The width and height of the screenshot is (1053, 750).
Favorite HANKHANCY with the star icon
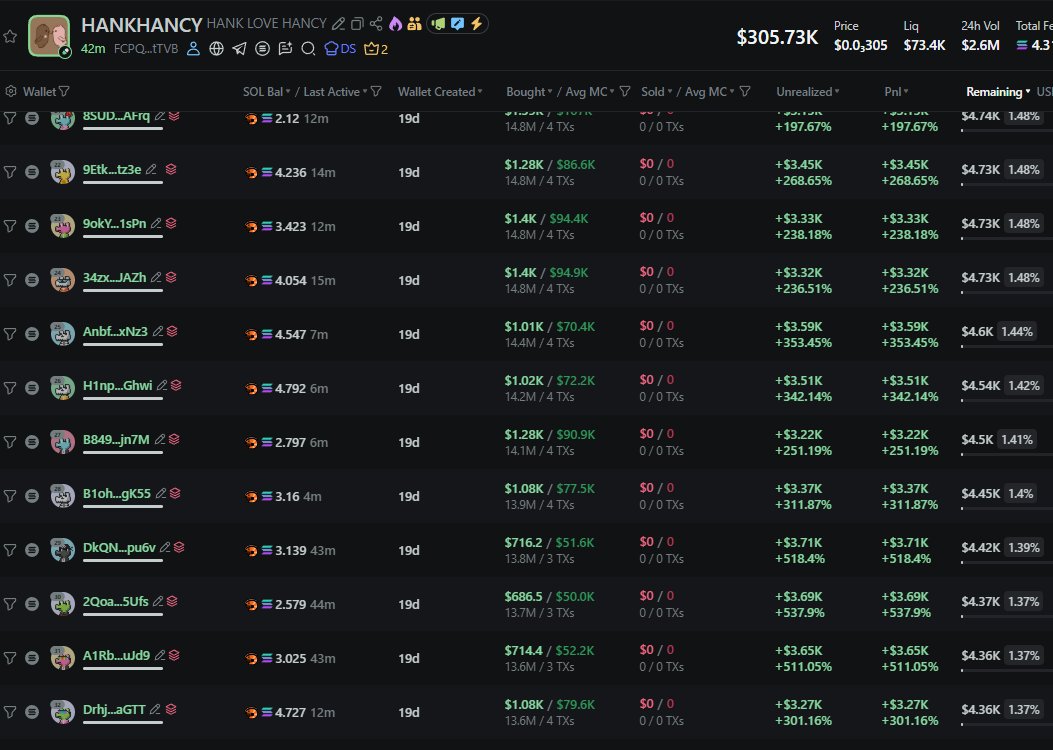[10, 36]
